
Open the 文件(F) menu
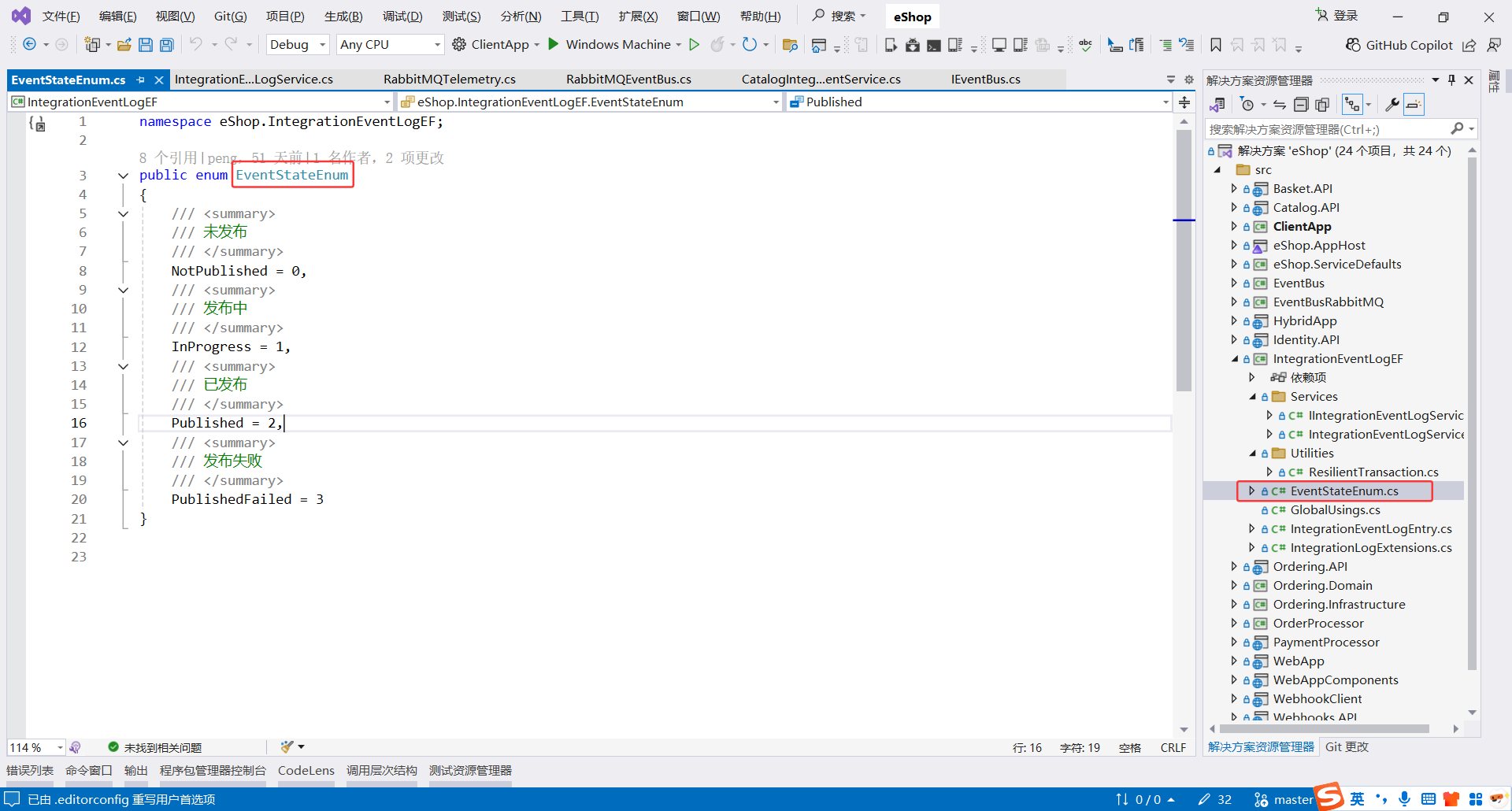click(61, 17)
